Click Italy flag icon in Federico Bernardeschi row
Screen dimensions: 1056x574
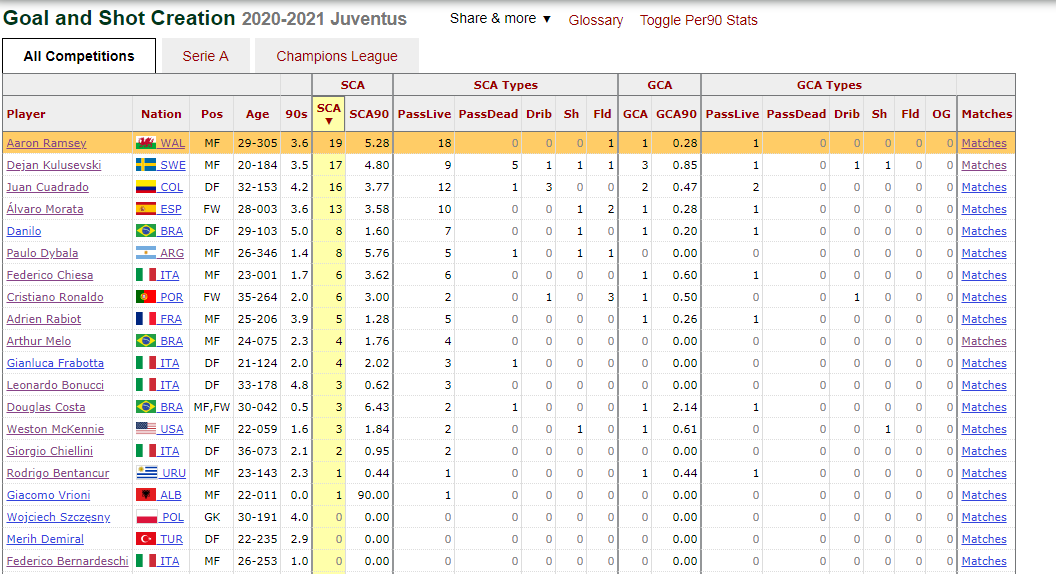coord(146,561)
